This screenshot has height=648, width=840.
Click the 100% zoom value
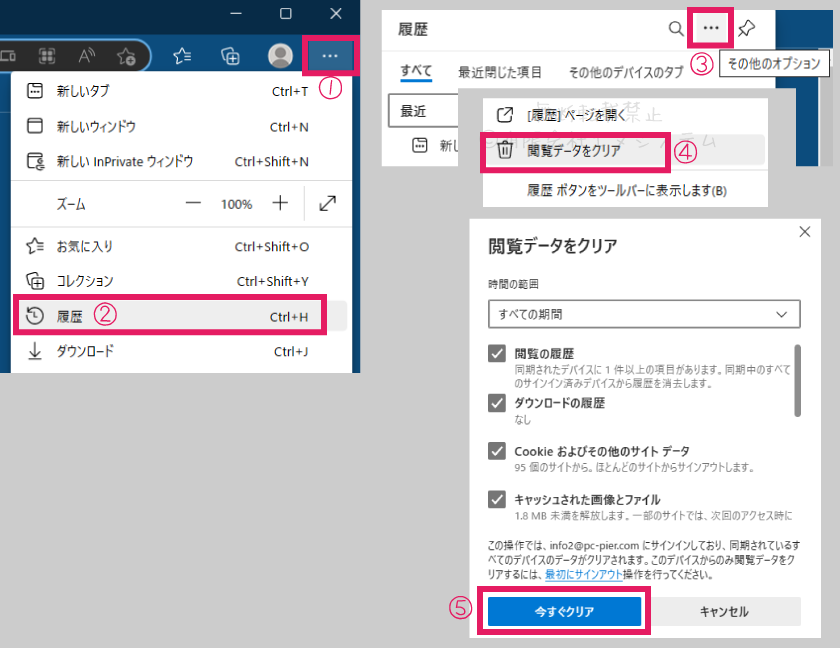click(236, 204)
